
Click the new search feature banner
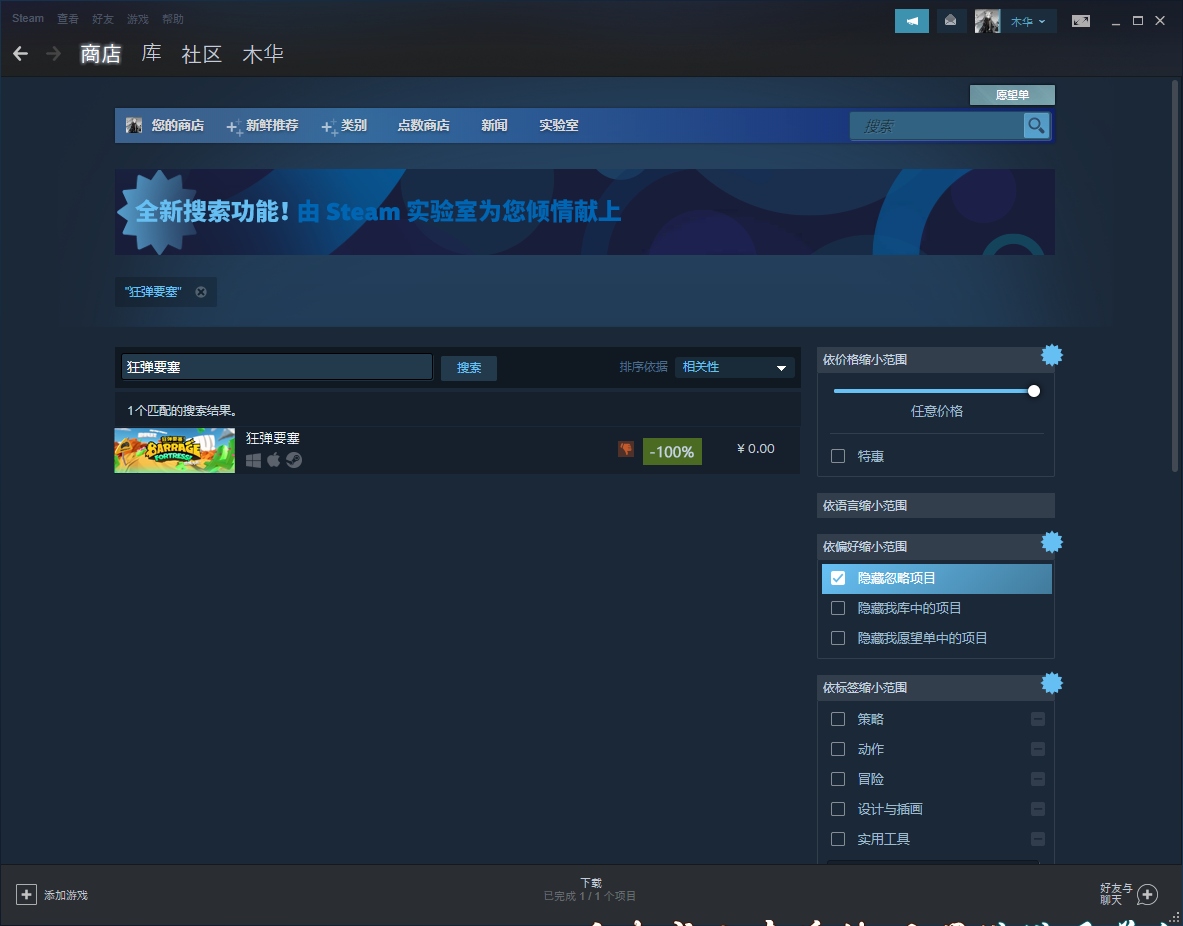pos(585,212)
